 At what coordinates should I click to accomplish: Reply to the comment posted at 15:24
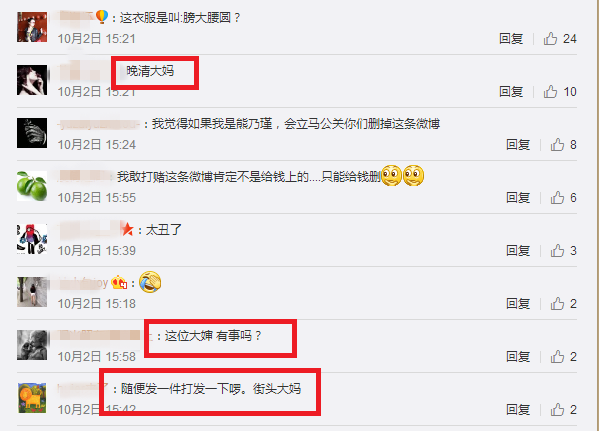point(518,144)
